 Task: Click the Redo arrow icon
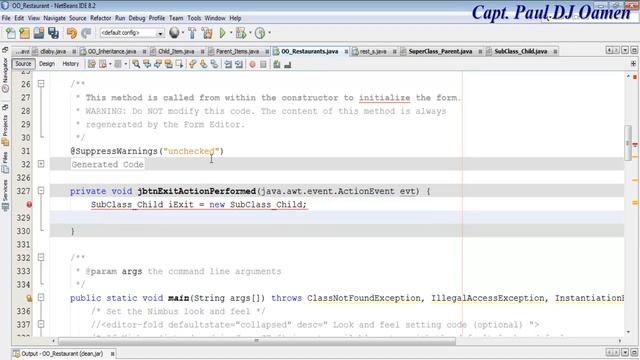coord(86,33)
